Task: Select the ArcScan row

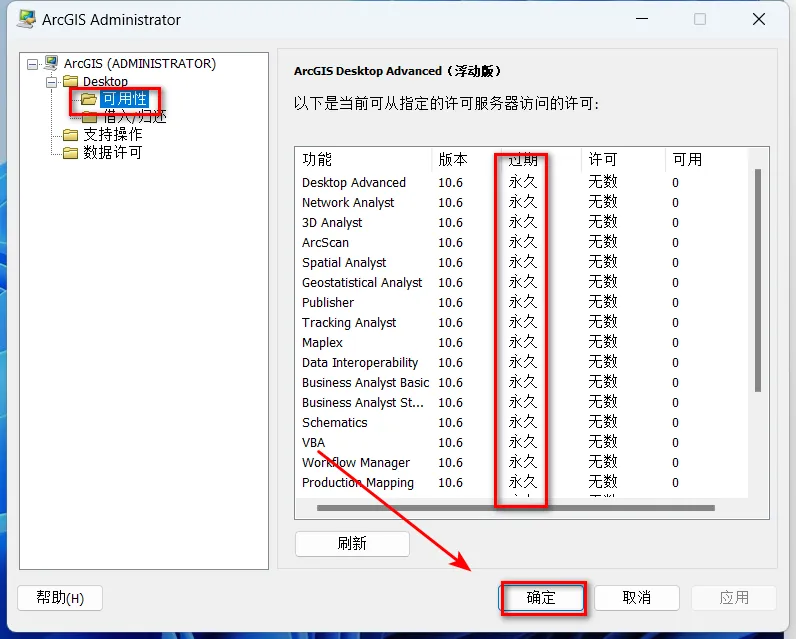Action: point(522,243)
